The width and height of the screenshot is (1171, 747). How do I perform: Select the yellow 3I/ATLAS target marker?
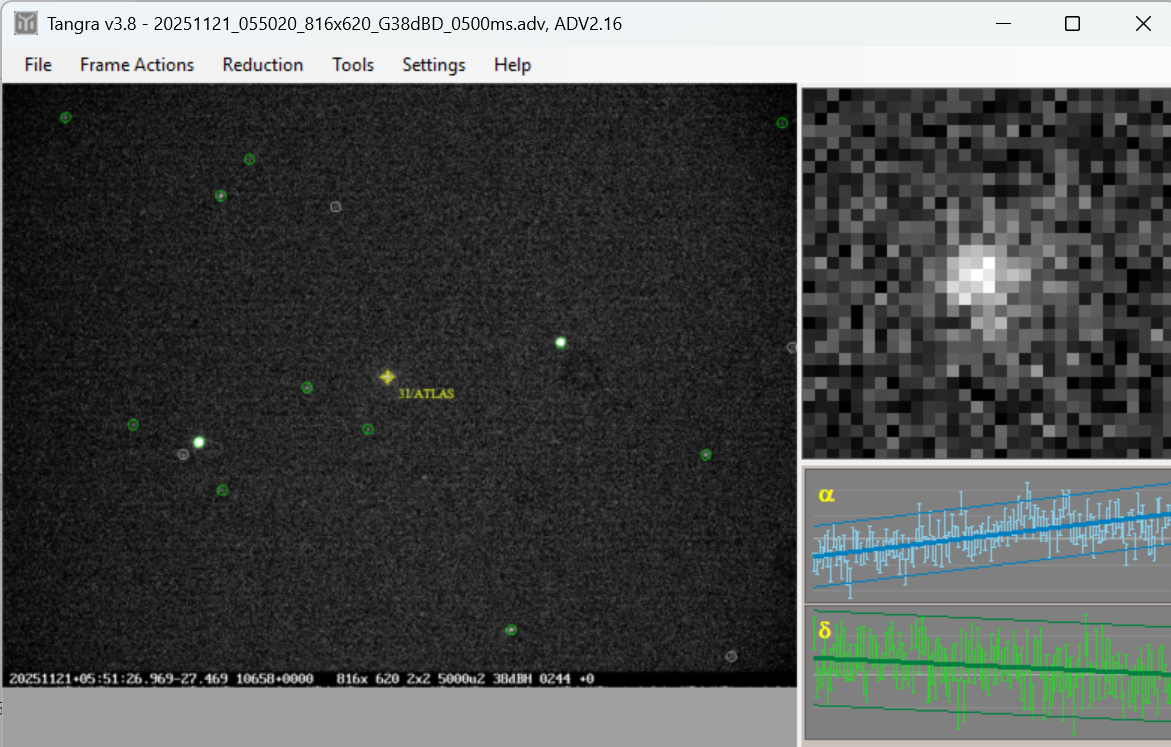click(x=387, y=376)
